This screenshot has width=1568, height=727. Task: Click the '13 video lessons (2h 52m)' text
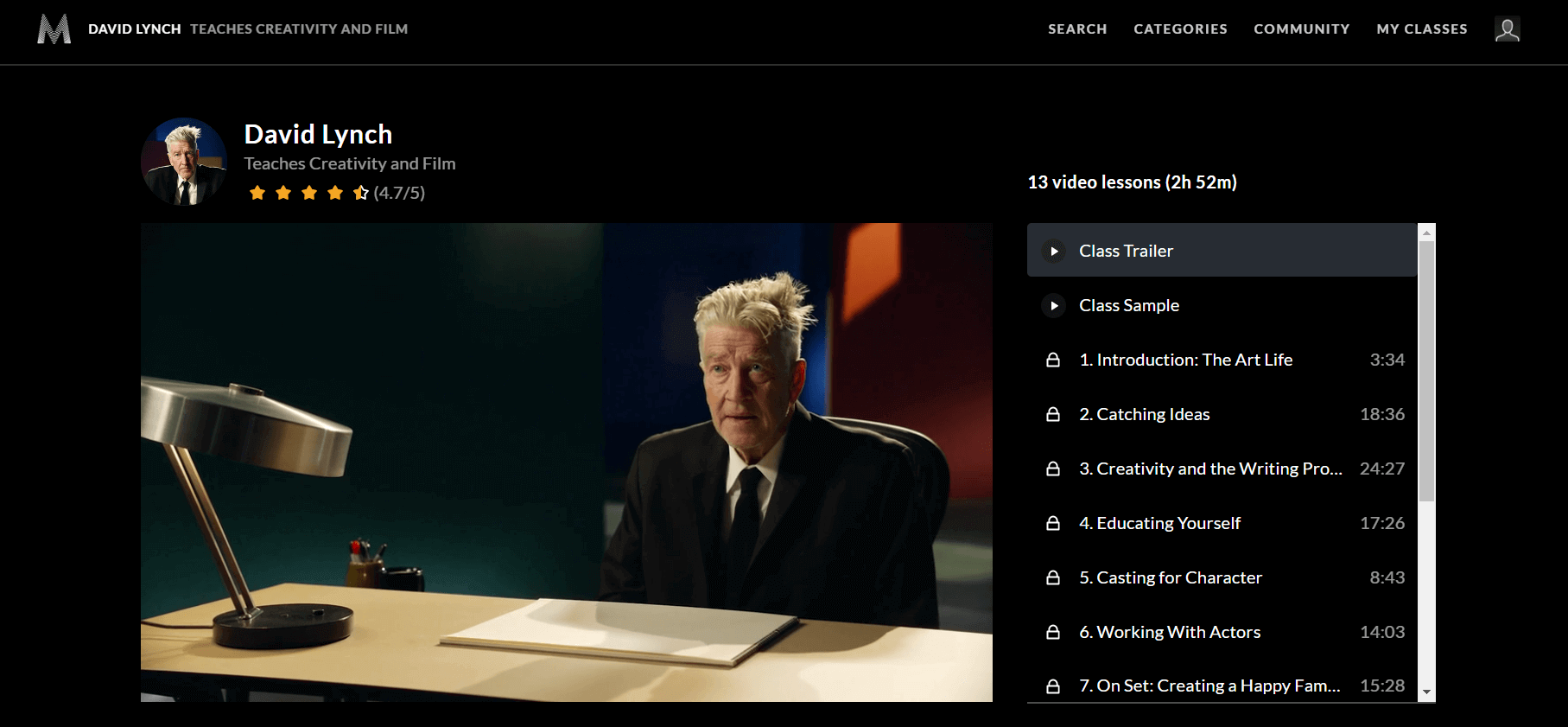(x=1132, y=182)
